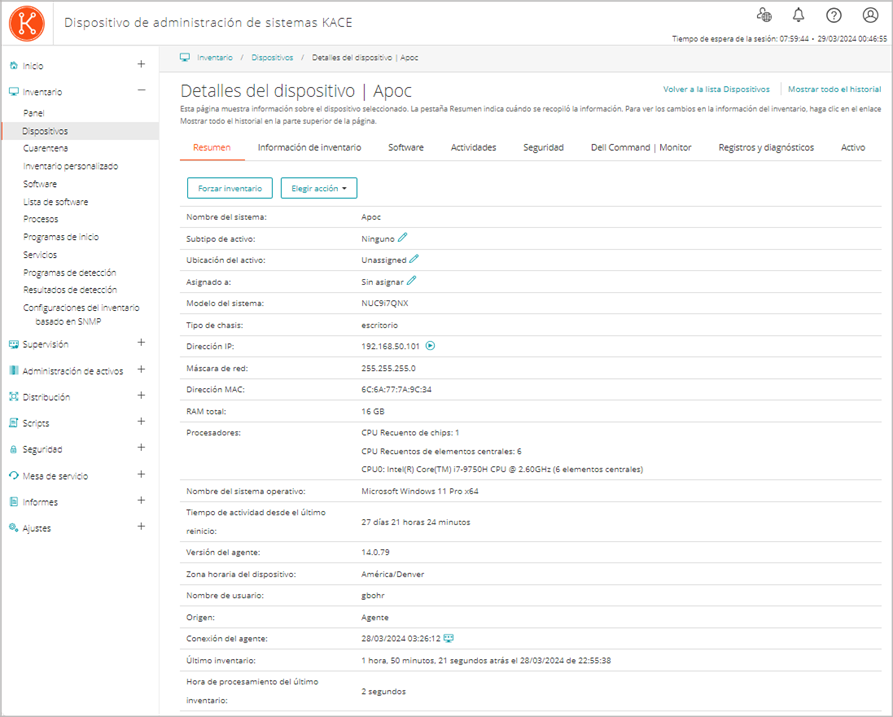Go to Dispositivos in the breadcrumb
Screen dimensions: 893x717
click(x=272, y=58)
